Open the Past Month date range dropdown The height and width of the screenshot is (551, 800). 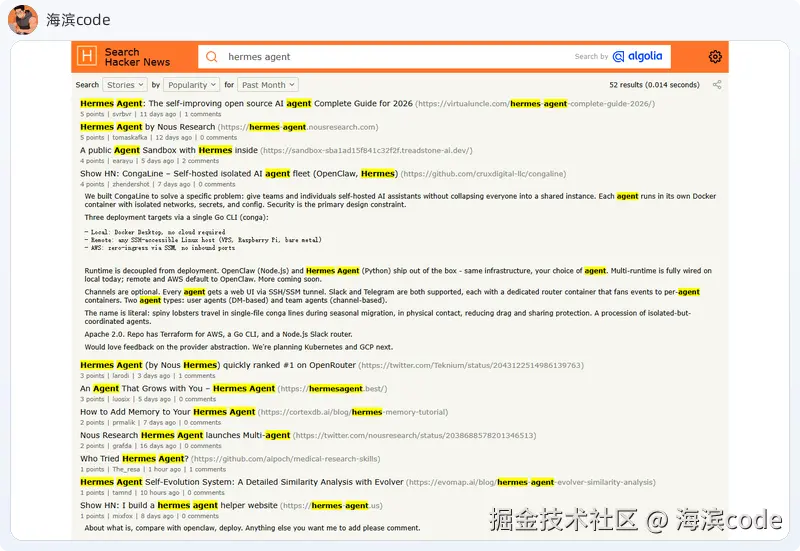[268, 85]
